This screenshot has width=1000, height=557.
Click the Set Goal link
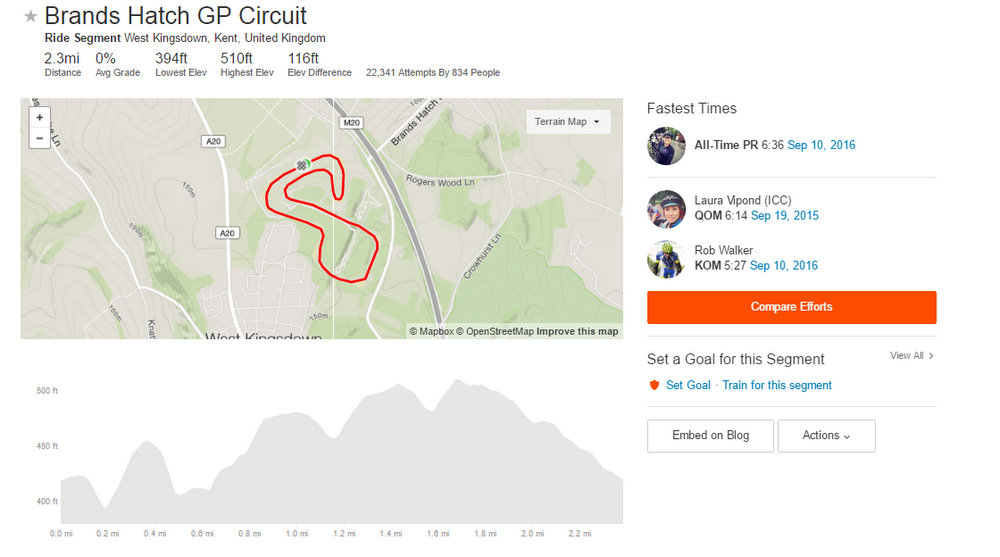tap(688, 385)
